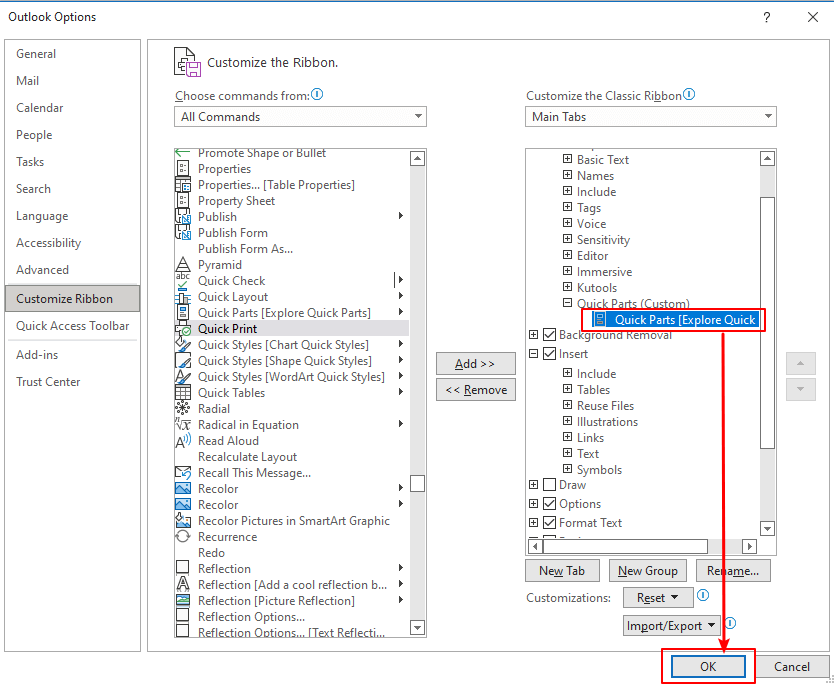Click the Add >> button
The width and height of the screenshot is (834, 685).
475,364
